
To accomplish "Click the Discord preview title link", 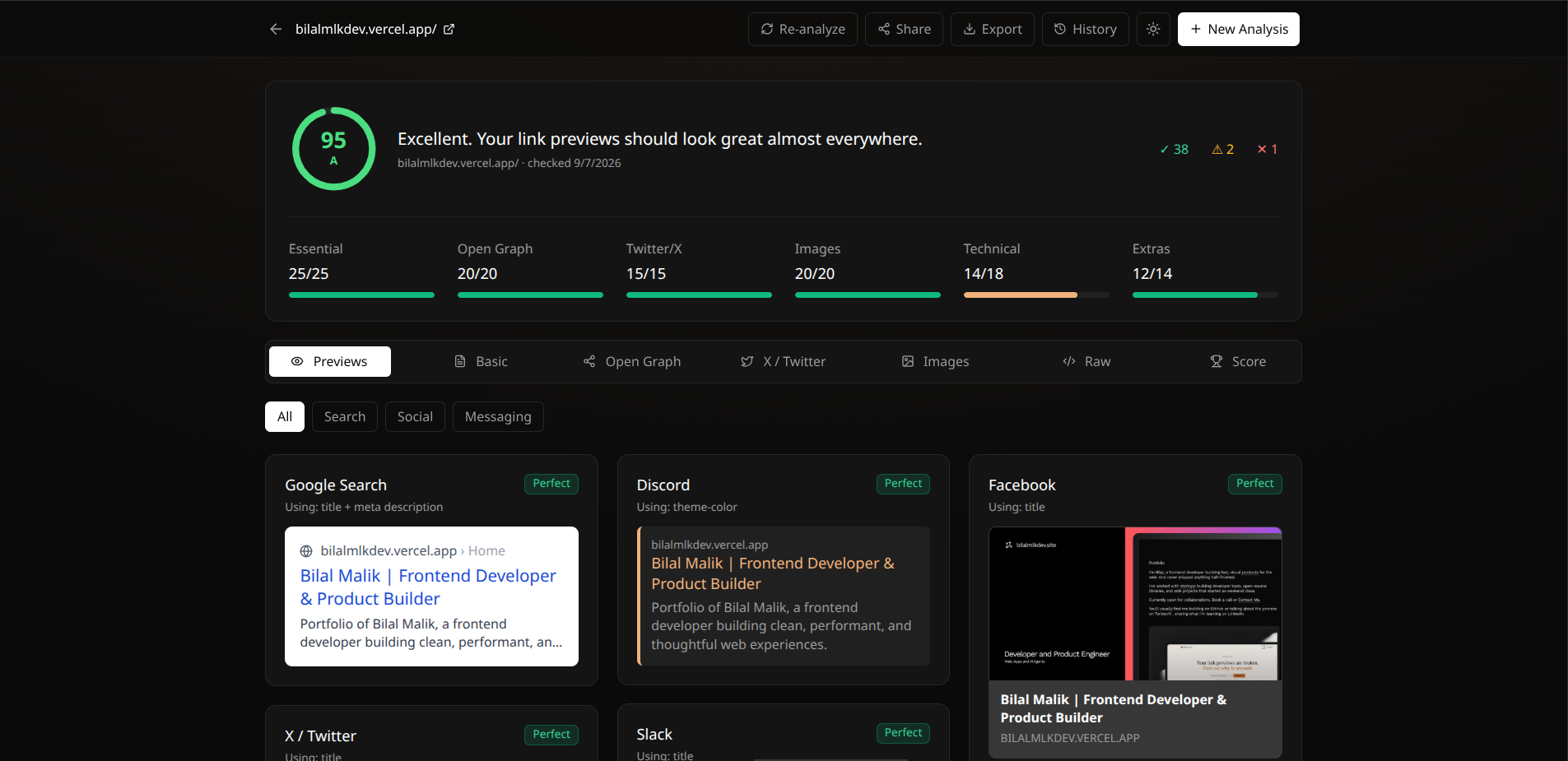I will pyautogui.click(x=773, y=573).
